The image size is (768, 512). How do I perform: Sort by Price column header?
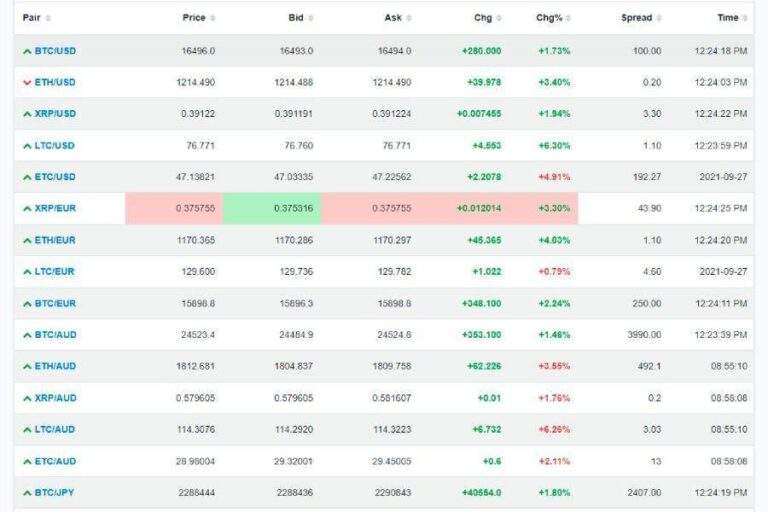(x=193, y=18)
